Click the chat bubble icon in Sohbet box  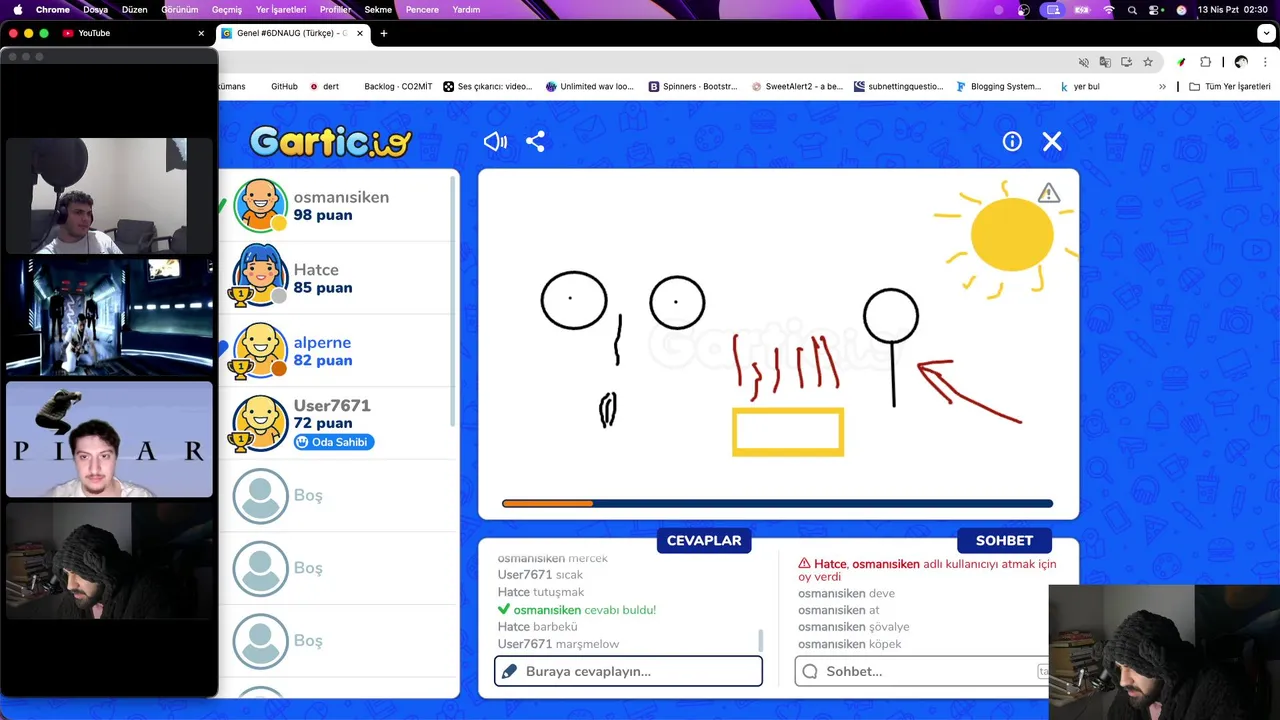810,671
